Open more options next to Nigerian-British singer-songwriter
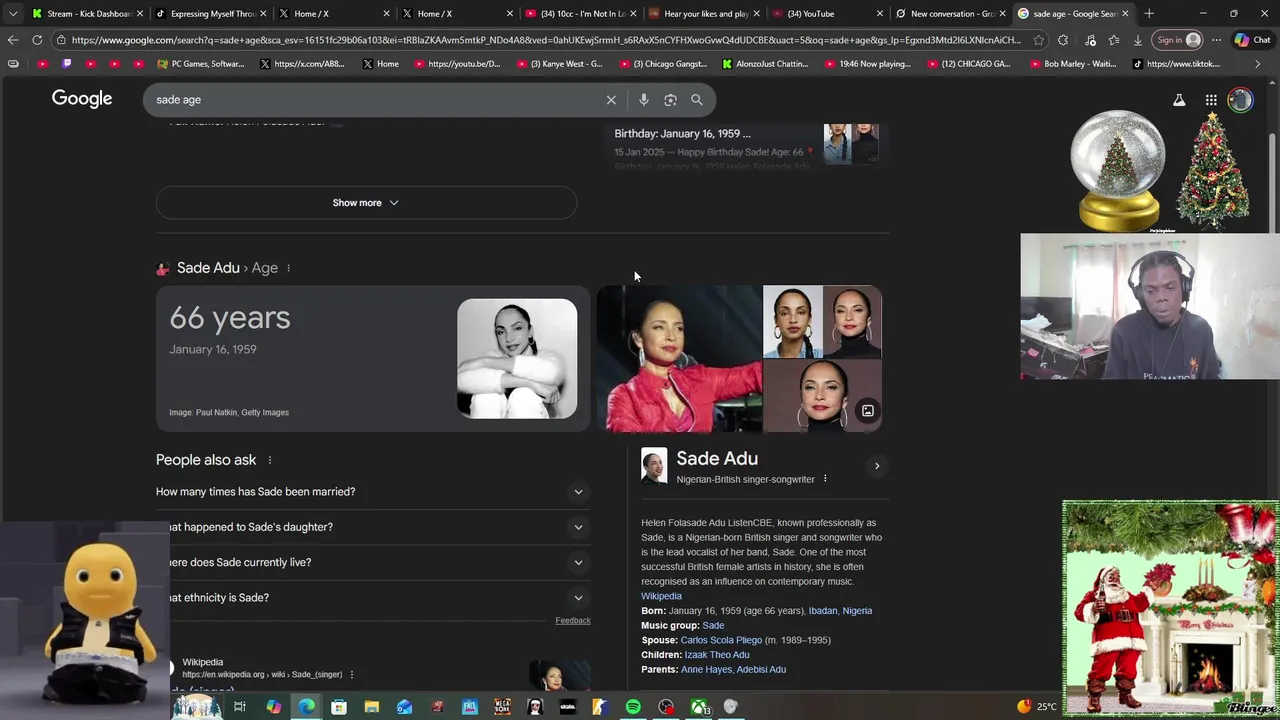 [825, 479]
